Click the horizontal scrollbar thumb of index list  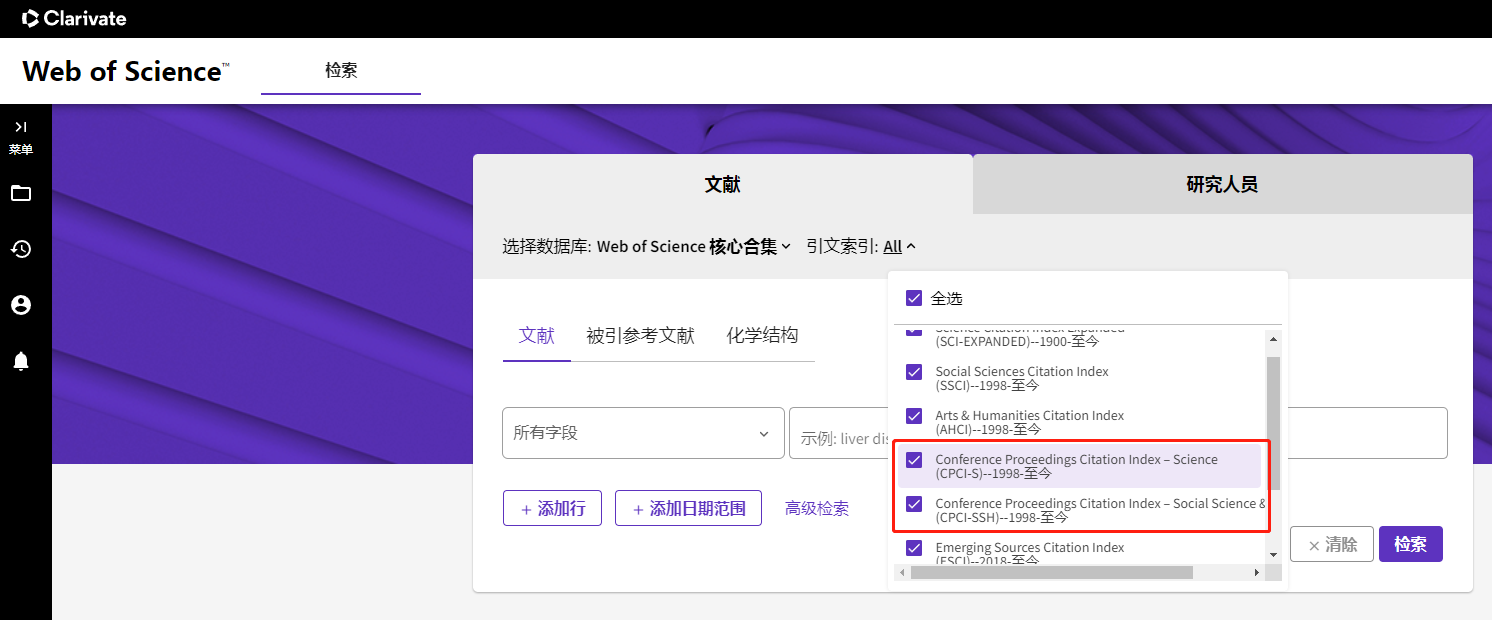(x=1051, y=573)
